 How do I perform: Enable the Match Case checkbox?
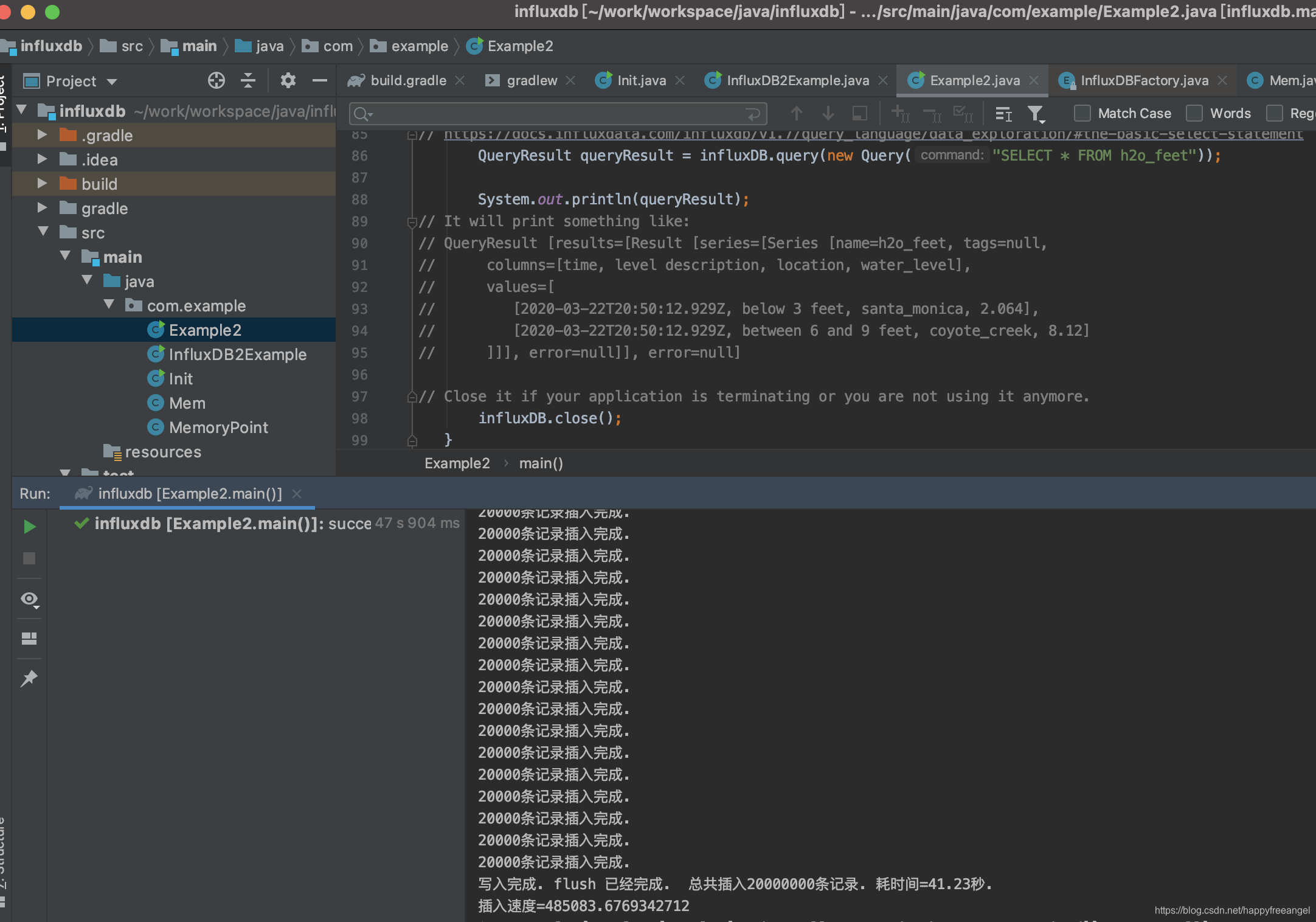pyautogui.click(x=1082, y=114)
